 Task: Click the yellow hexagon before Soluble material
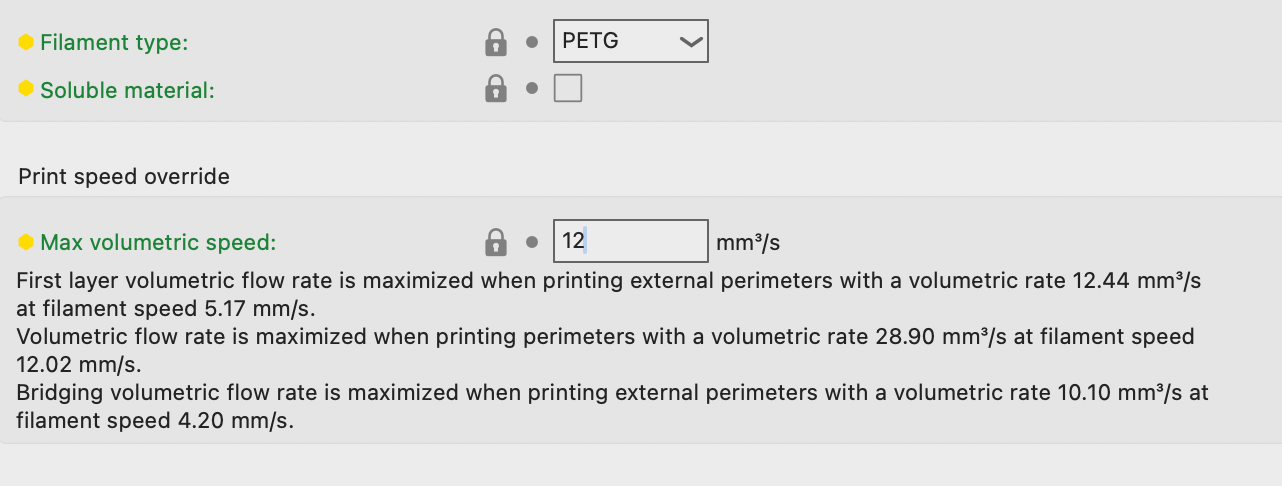click(x=26, y=90)
